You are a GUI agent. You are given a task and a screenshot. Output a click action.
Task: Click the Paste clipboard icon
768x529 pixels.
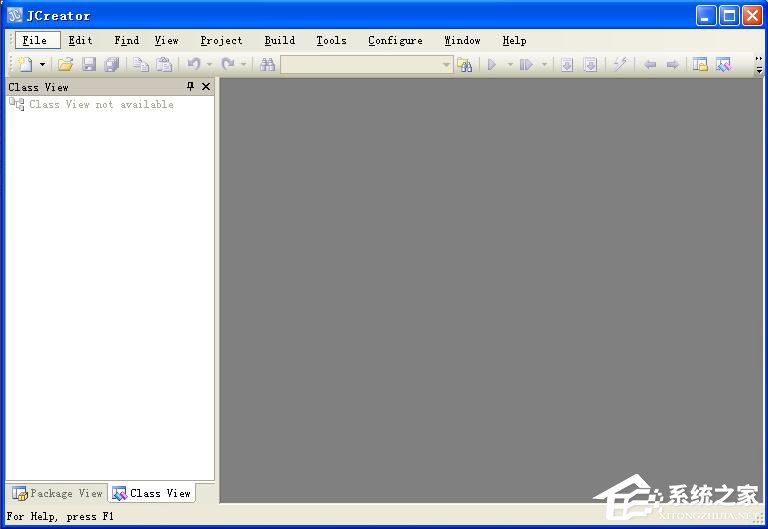pyautogui.click(x=164, y=64)
